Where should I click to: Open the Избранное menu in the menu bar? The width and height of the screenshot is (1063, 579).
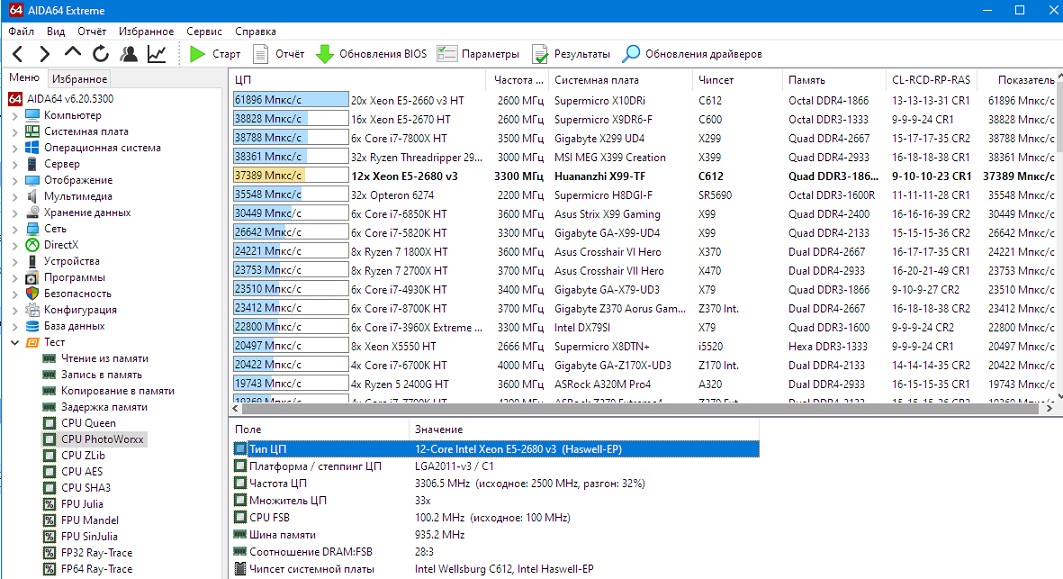(146, 31)
